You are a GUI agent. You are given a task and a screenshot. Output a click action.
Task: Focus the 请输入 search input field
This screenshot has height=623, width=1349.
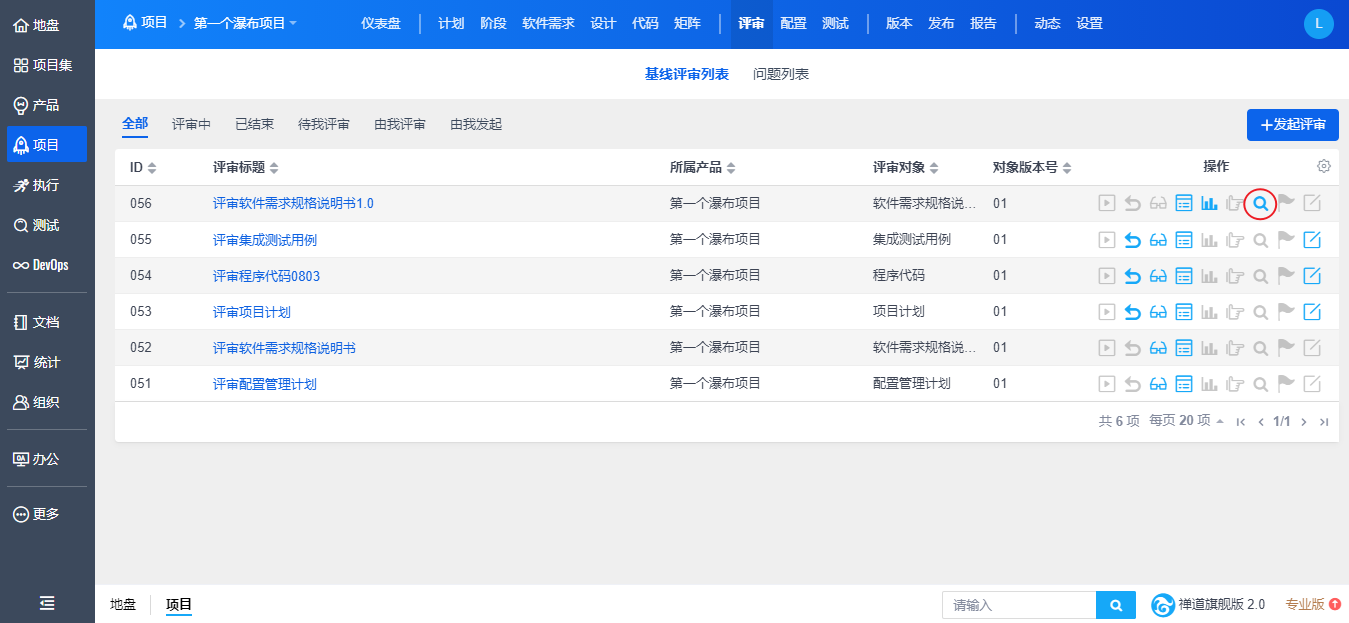click(1018, 605)
